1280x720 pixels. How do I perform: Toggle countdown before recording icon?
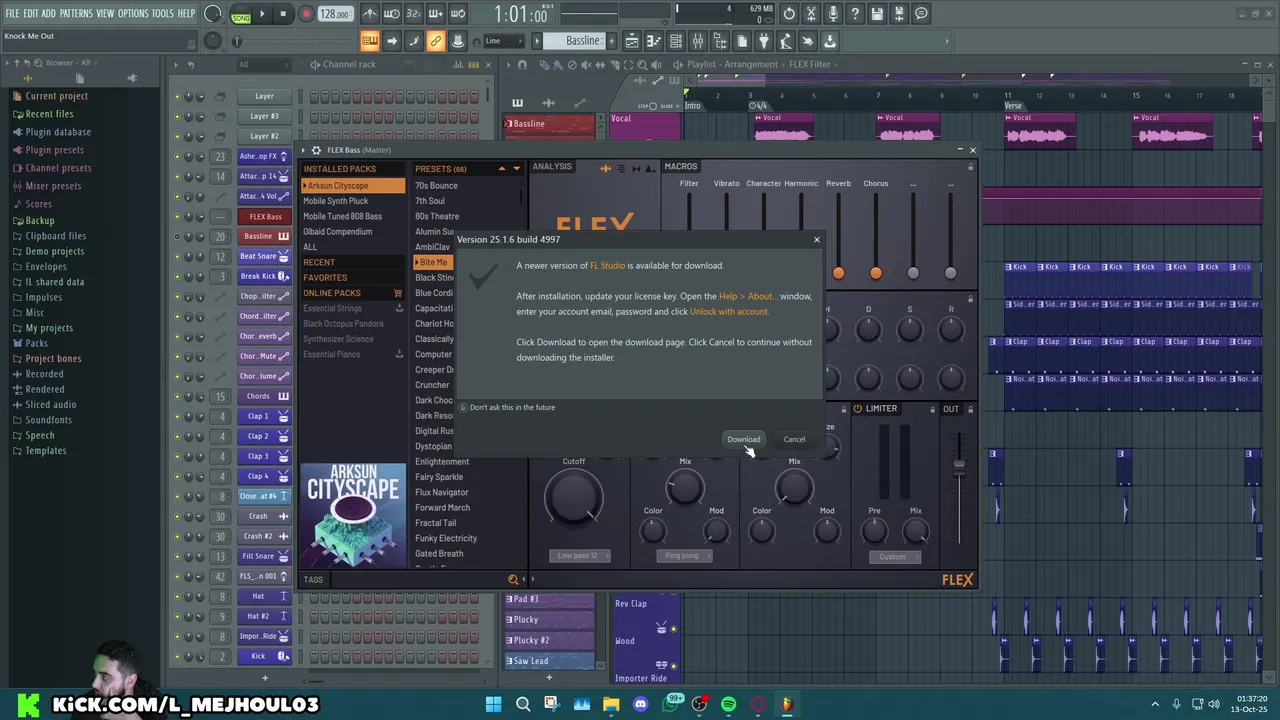[414, 14]
